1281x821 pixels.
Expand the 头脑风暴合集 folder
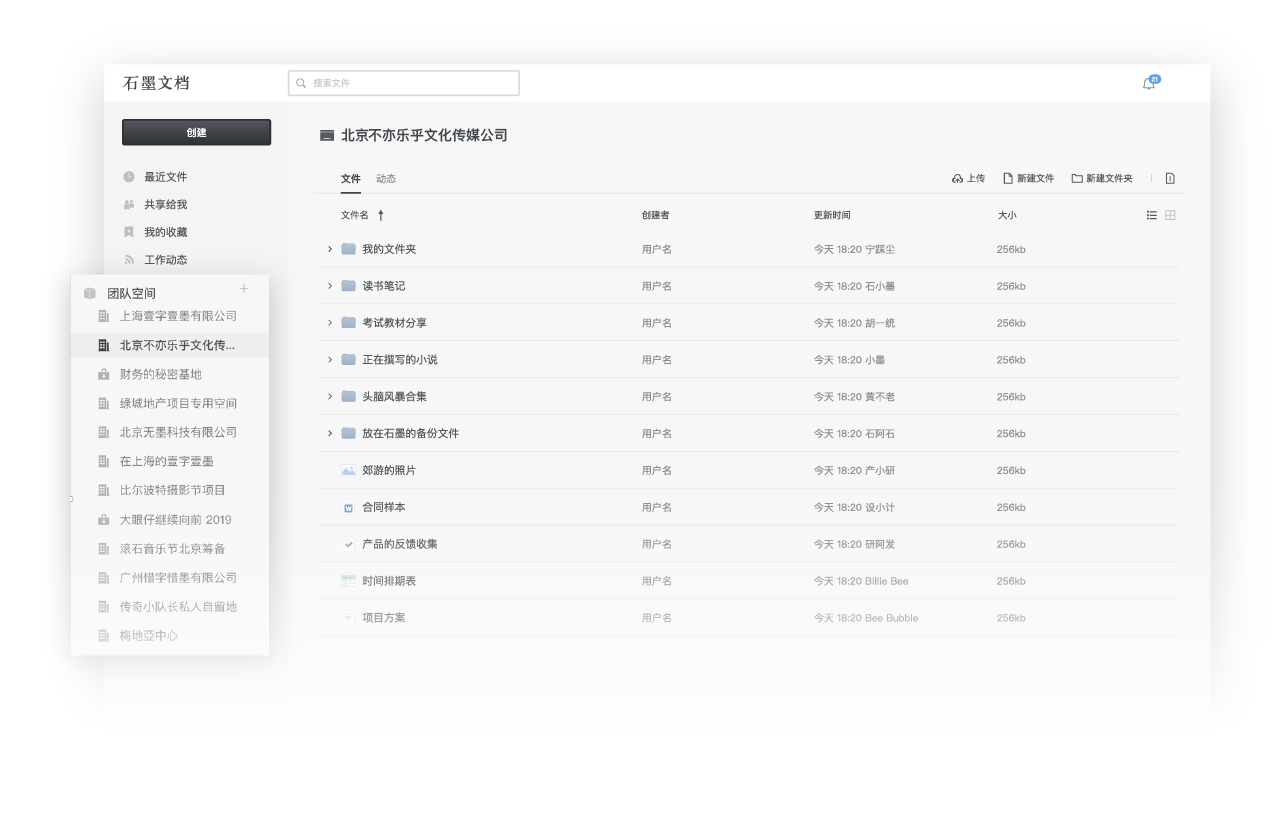(x=330, y=396)
